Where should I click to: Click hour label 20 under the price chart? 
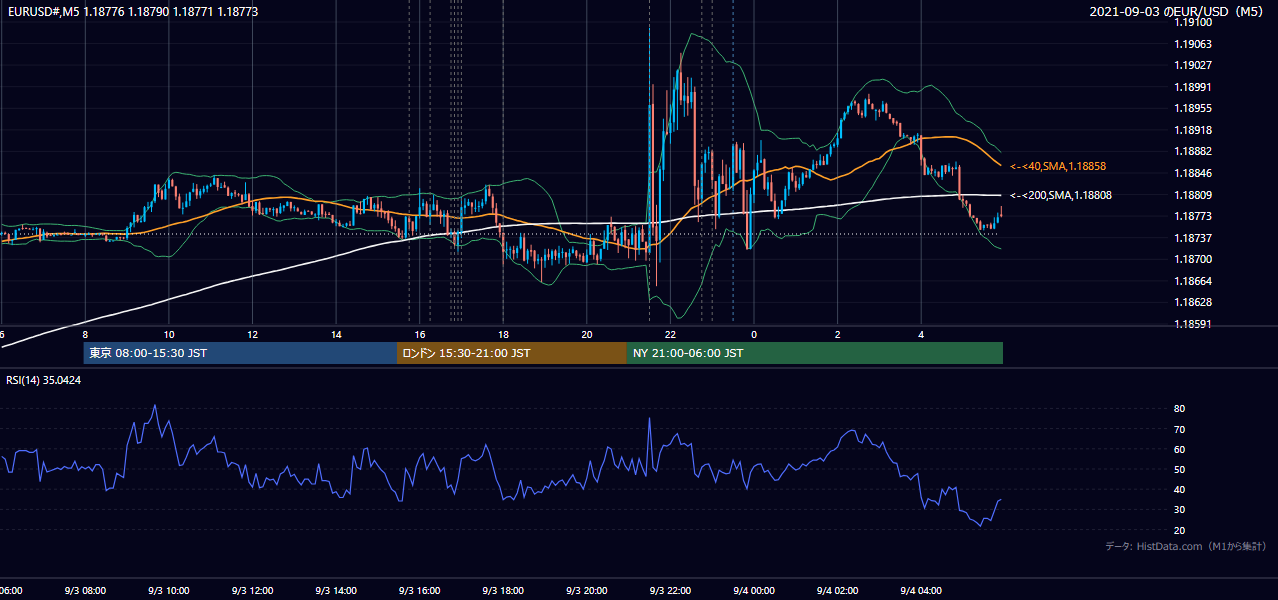point(587,335)
